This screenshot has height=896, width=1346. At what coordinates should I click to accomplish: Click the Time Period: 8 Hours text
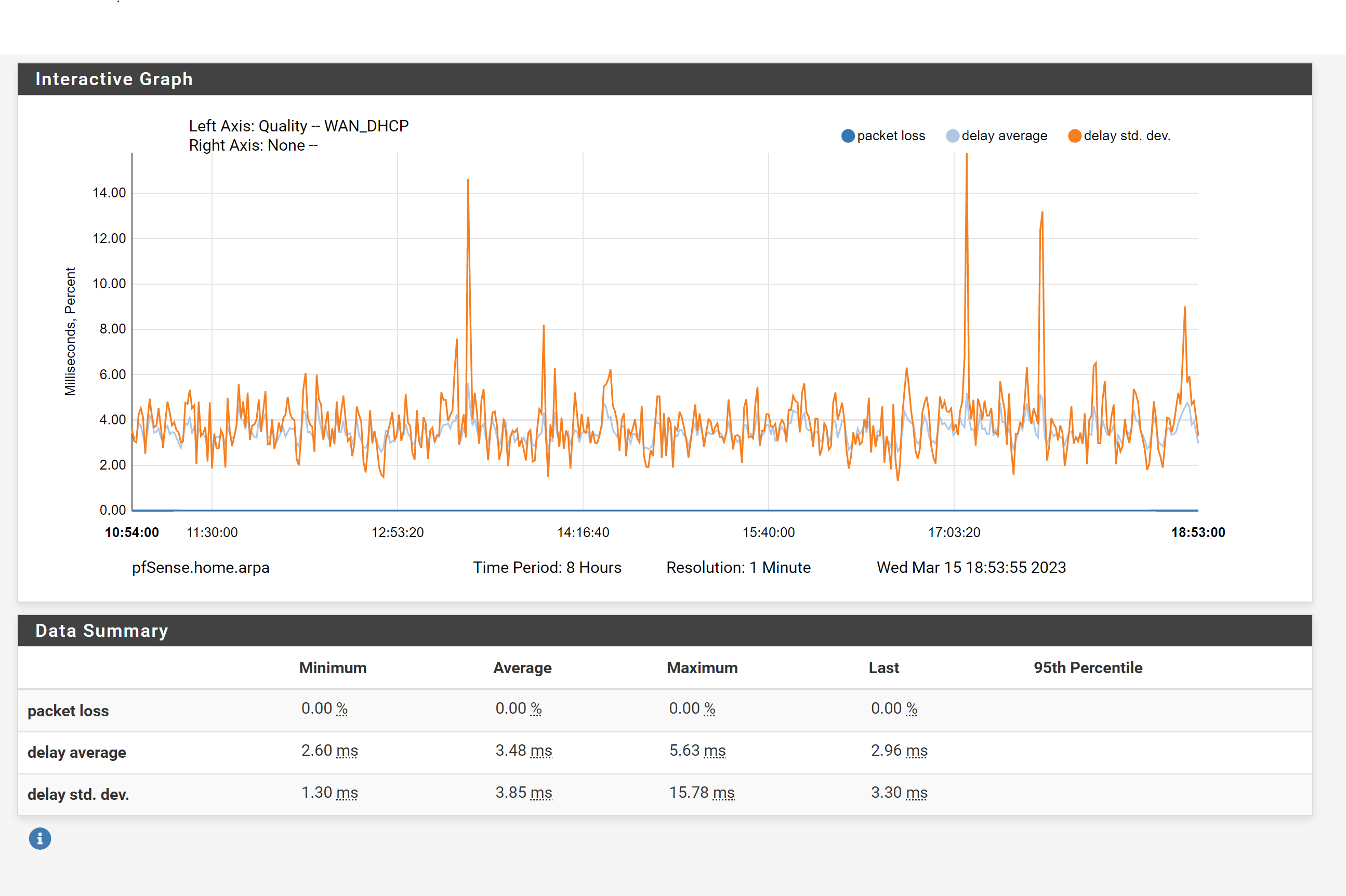(547, 567)
